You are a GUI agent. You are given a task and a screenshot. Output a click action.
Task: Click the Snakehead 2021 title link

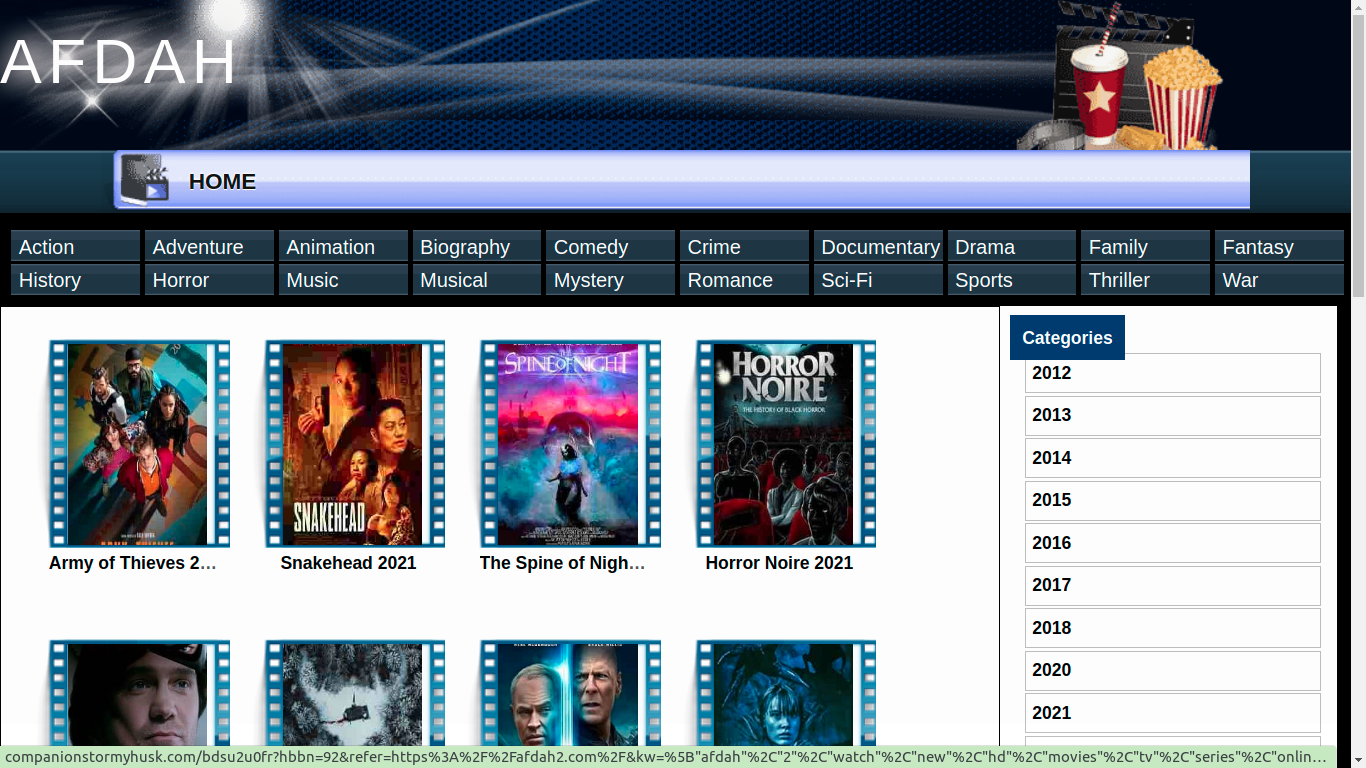click(x=348, y=563)
